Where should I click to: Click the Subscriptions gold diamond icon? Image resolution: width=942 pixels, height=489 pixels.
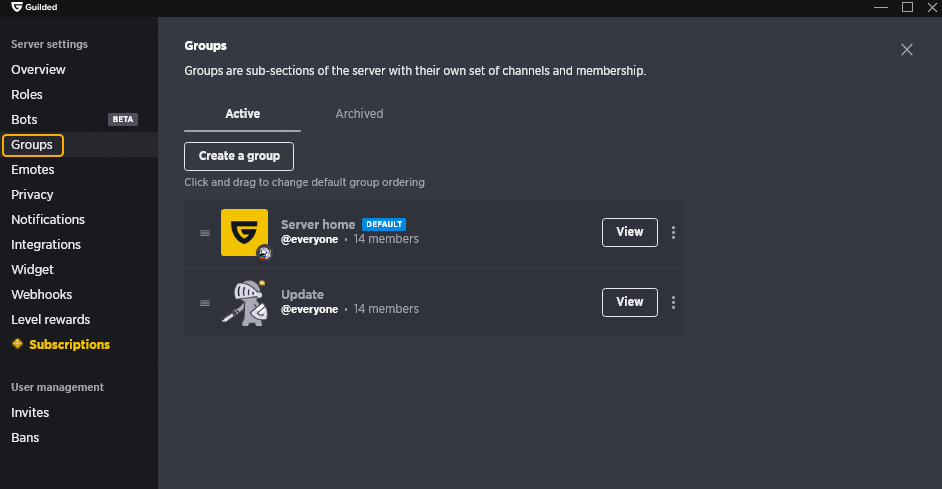click(17, 344)
